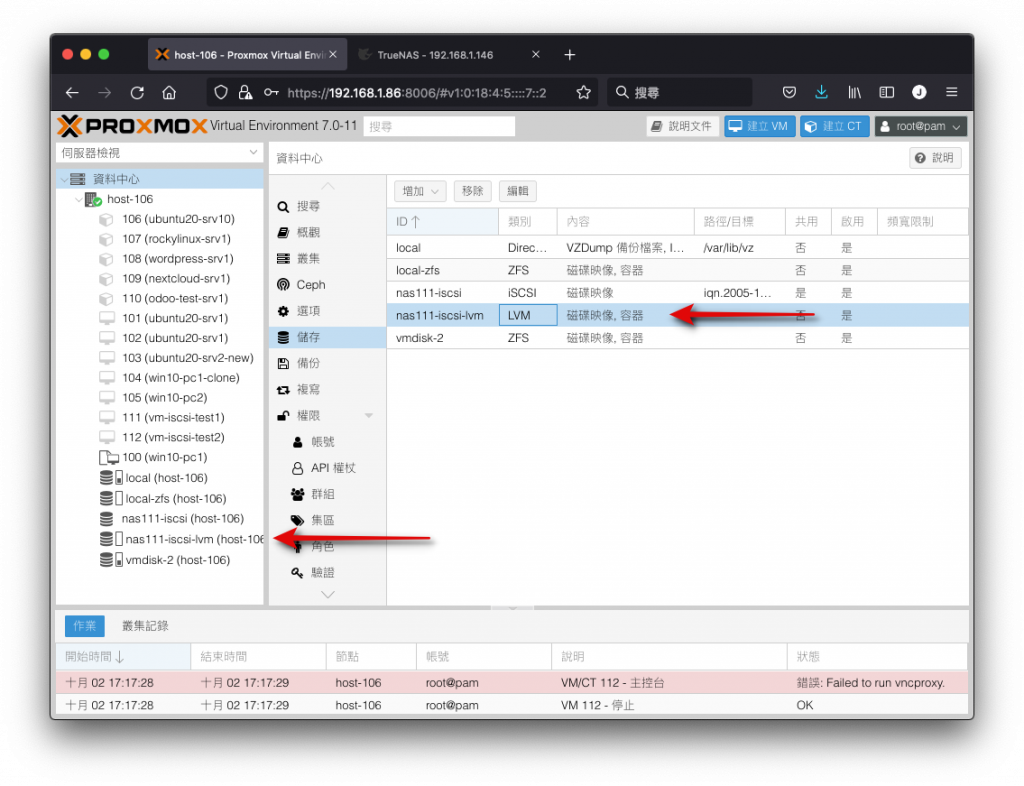Open 增加 add storage dropdown
1024x786 pixels.
tap(420, 191)
